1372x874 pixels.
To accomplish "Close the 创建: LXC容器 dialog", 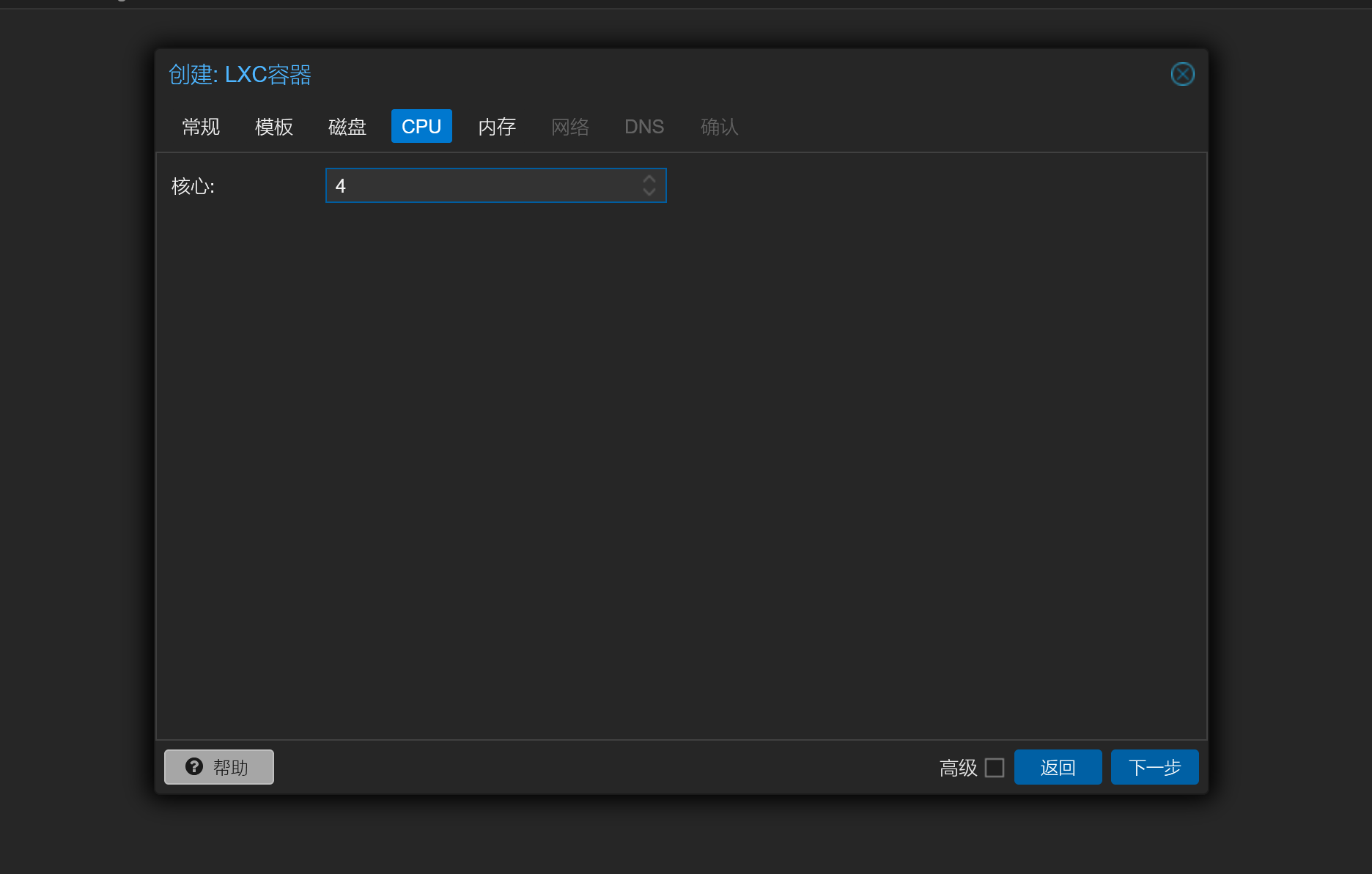I will [x=1182, y=74].
